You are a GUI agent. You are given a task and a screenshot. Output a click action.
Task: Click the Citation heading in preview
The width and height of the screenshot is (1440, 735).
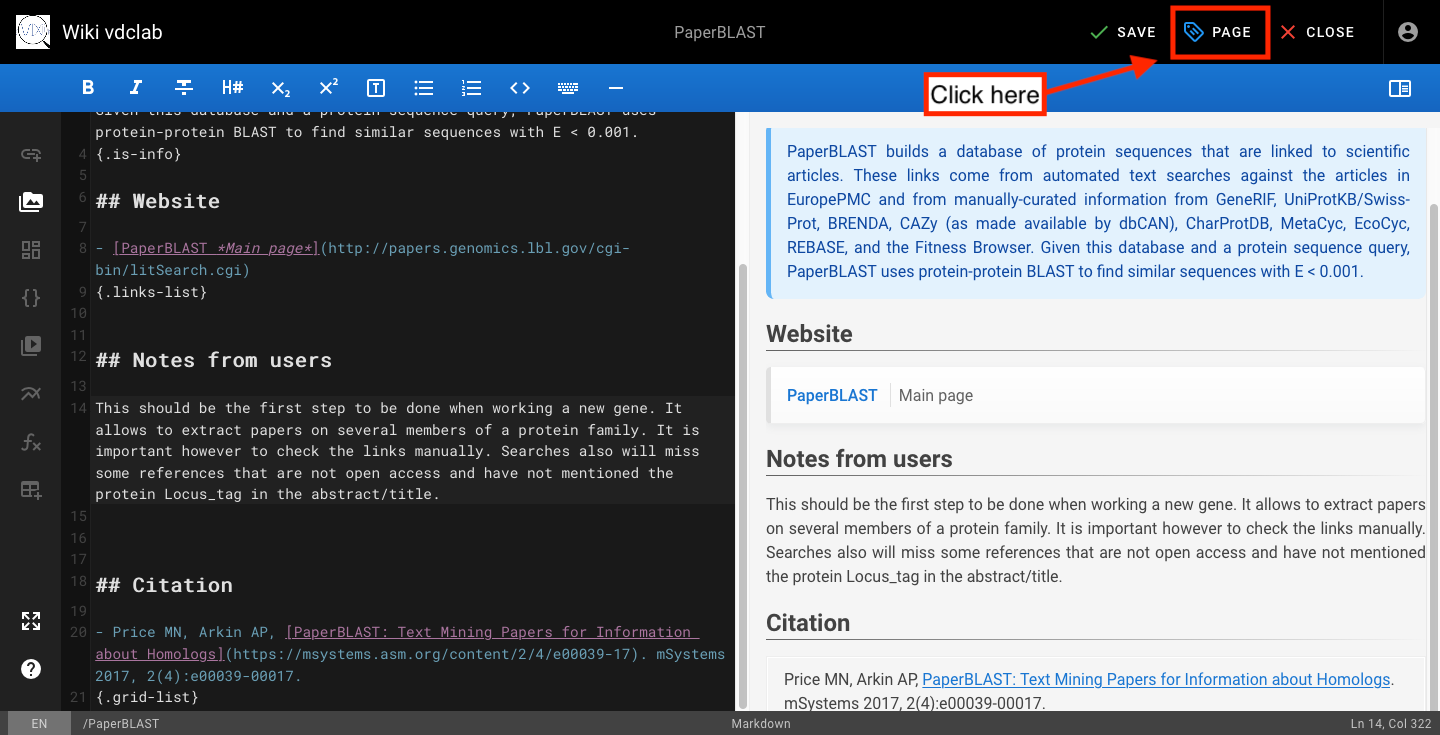808,623
